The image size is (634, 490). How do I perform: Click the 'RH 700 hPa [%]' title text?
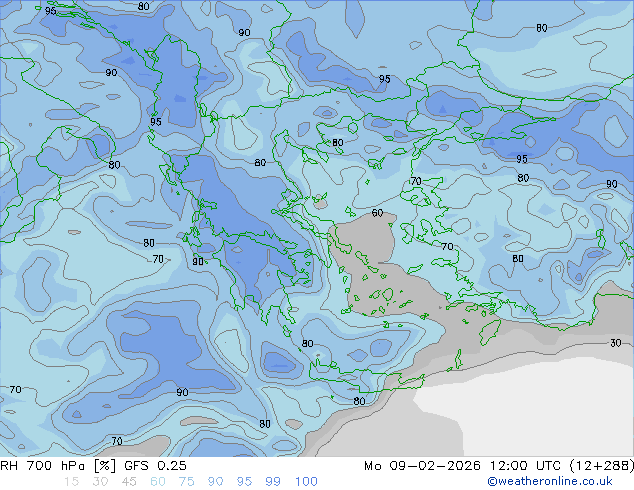(58, 466)
